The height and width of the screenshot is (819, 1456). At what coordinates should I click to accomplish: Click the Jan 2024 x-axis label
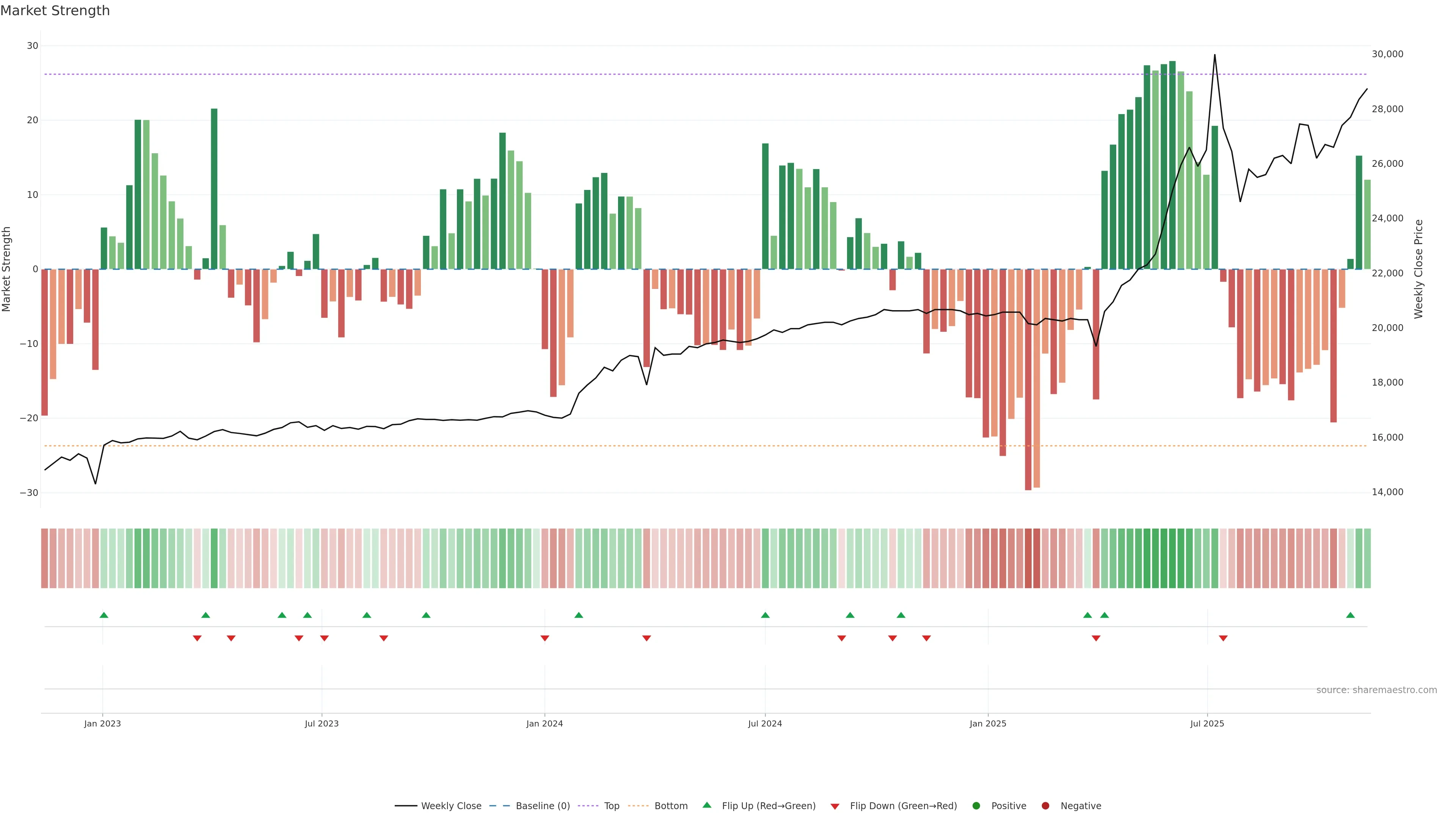pyautogui.click(x=544, y=723)
